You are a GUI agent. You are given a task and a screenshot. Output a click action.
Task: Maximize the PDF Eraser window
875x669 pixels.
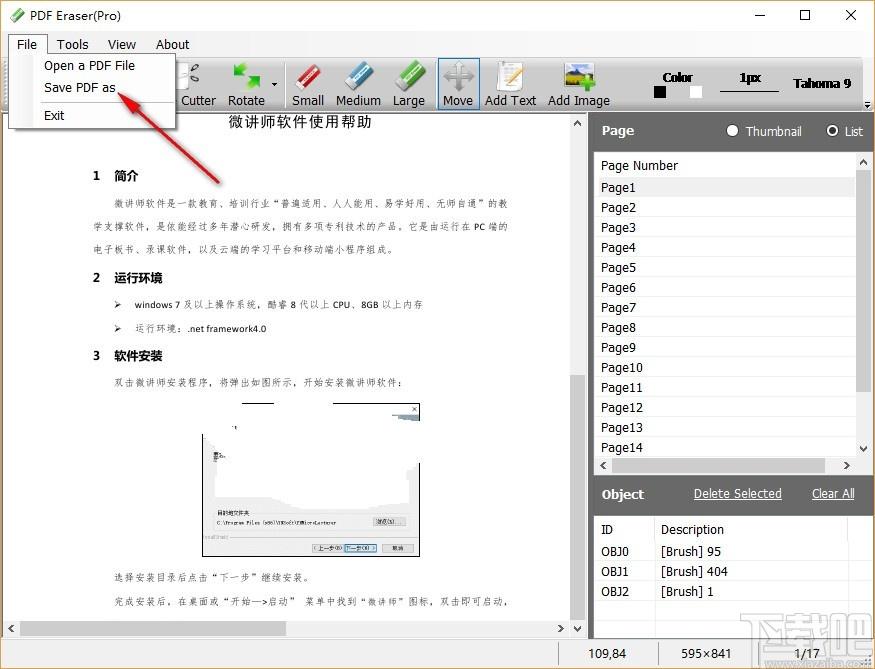click(x=805, y=15)
